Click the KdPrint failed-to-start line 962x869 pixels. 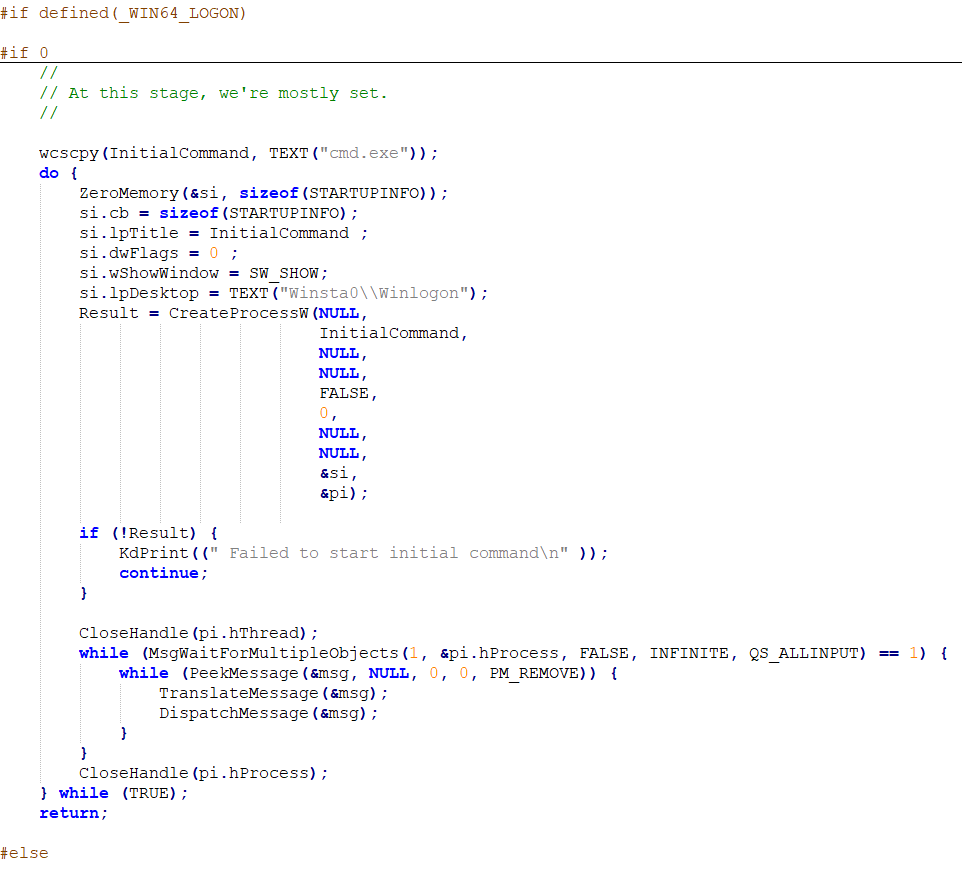364,554
